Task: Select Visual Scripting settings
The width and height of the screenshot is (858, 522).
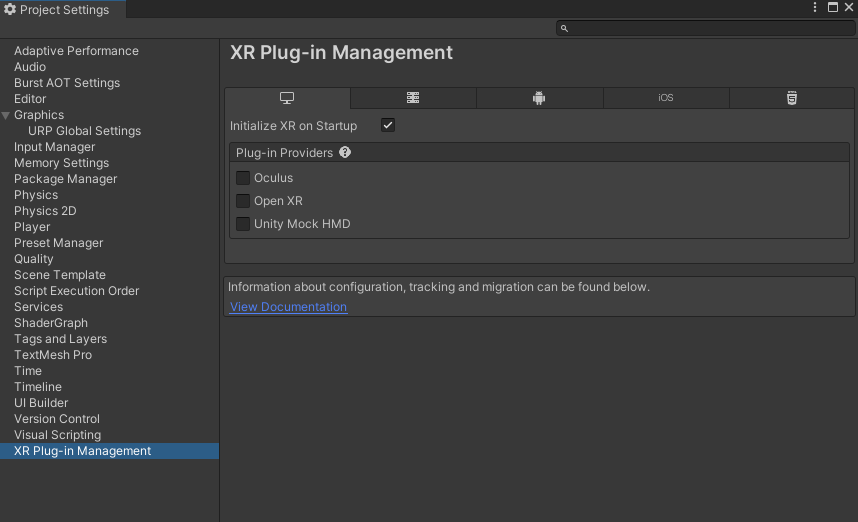Action: 57,435
